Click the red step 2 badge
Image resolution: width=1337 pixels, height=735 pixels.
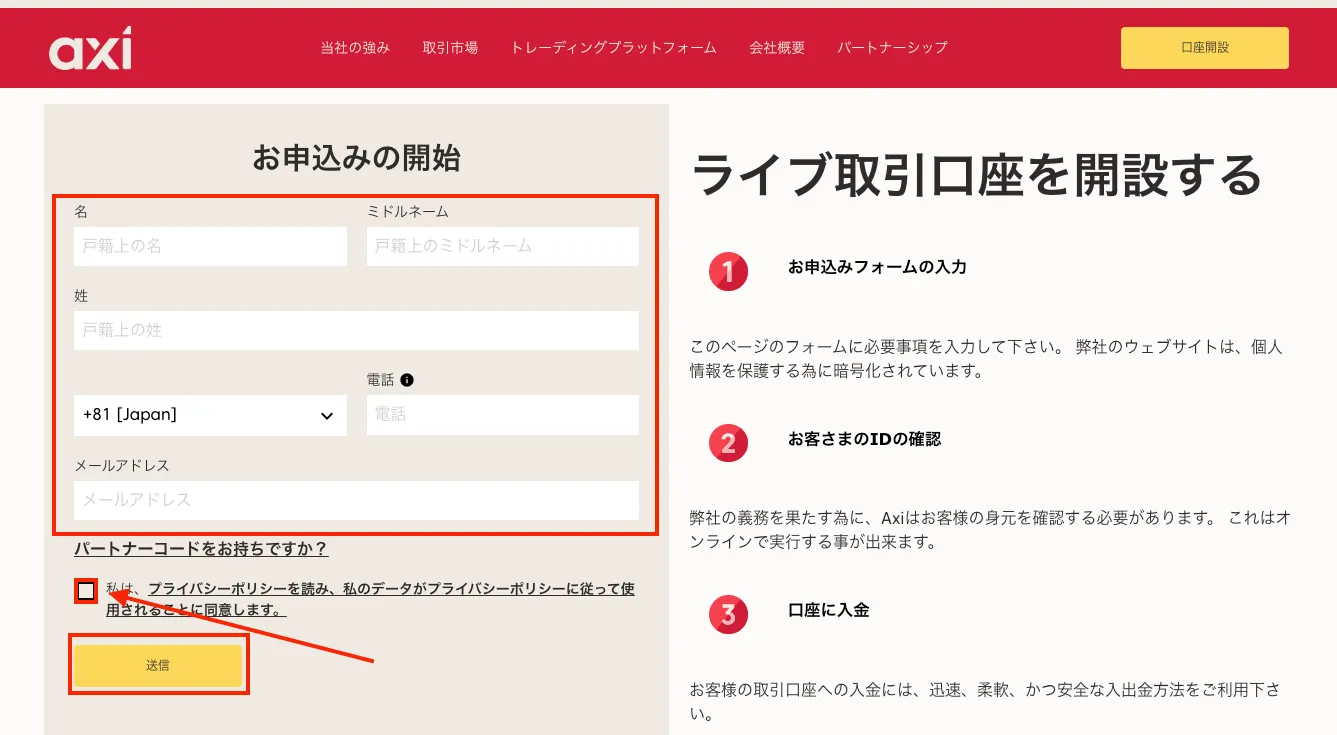[728, 443]
